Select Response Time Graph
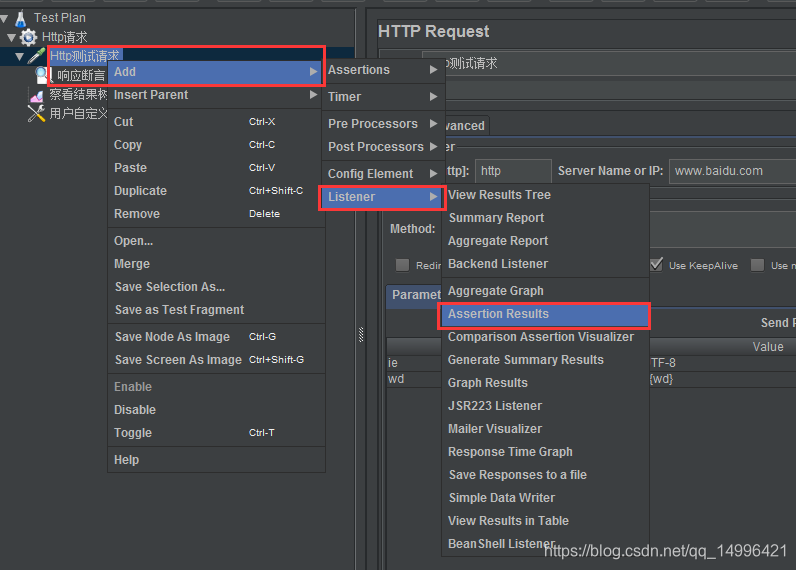796x570 pixels. (x=546, y=452)
